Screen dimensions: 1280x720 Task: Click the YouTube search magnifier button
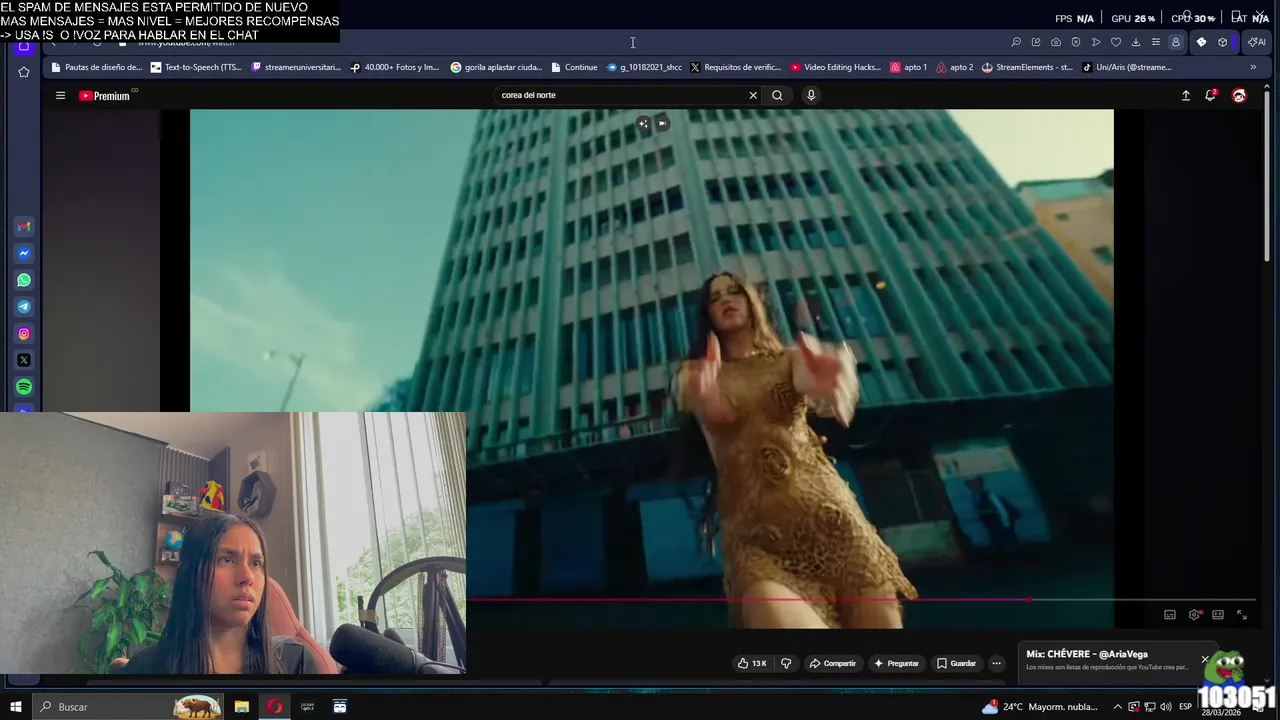coord(777,95)
